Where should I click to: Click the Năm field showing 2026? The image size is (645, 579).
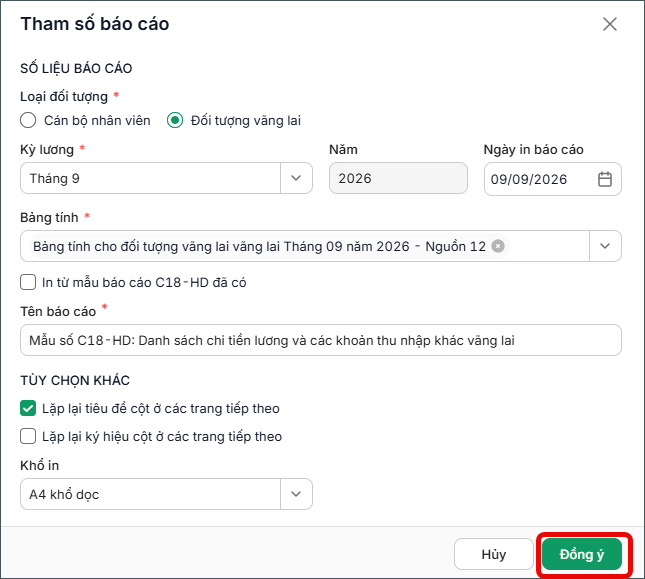(x=398, y=178)
